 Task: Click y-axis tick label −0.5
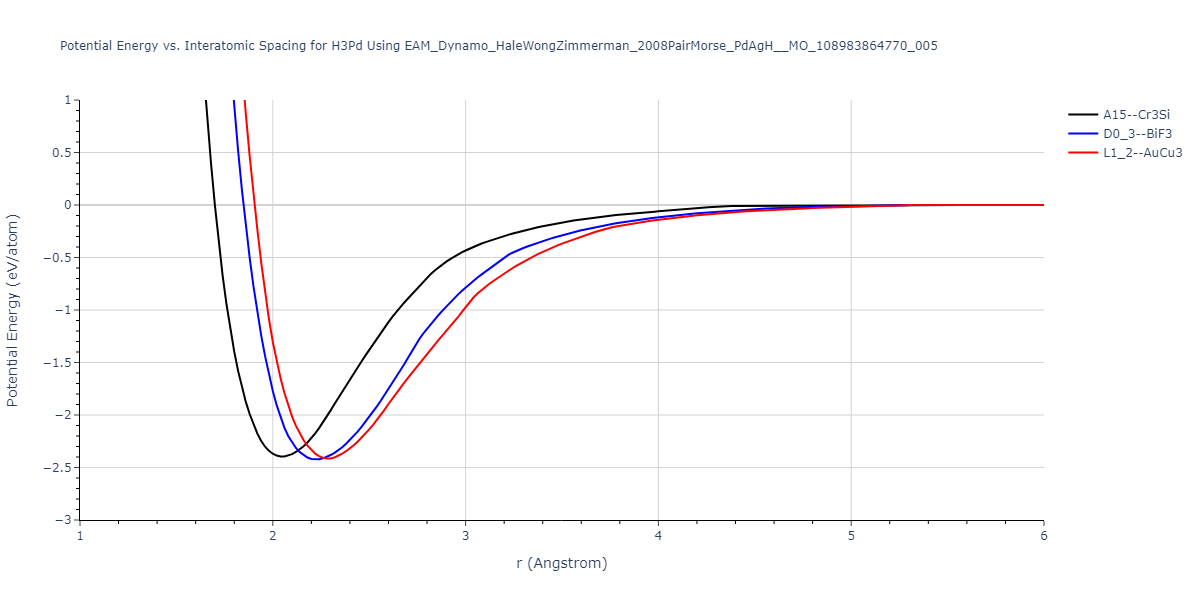coord(58,258)
